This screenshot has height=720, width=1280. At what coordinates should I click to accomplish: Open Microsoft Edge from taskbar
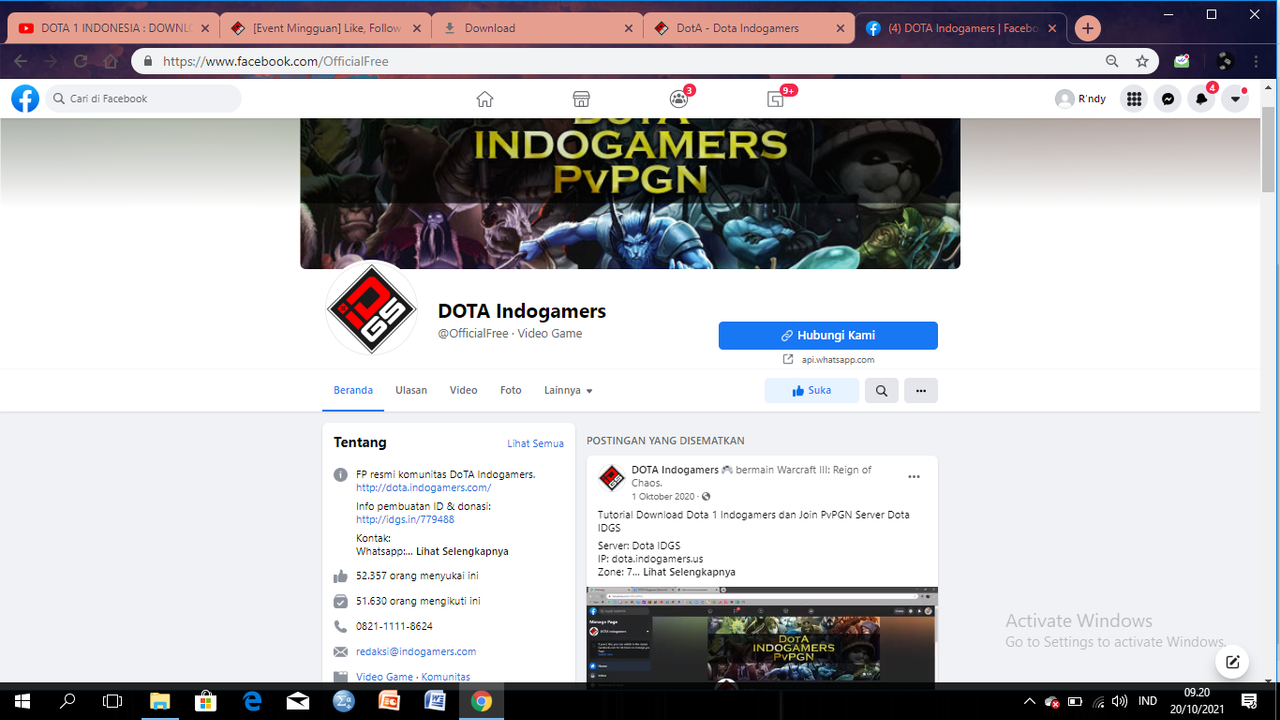pyautogui.click(x=252, y=701)
